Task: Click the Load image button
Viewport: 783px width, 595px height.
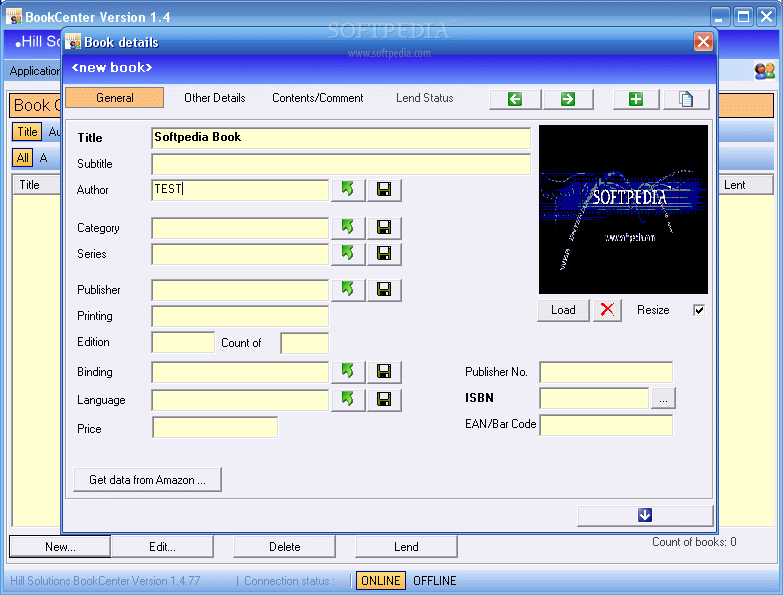Action: coord(563,310)
